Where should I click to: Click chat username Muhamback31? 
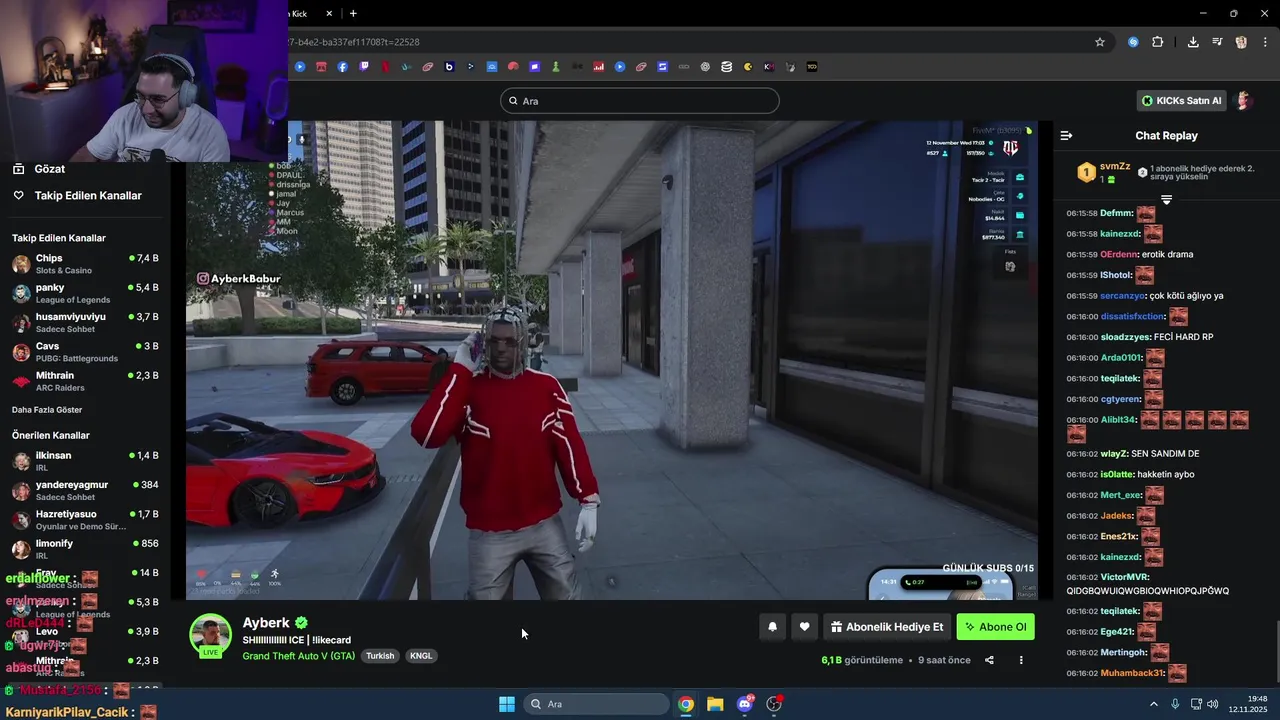(x=1133, y=673)
